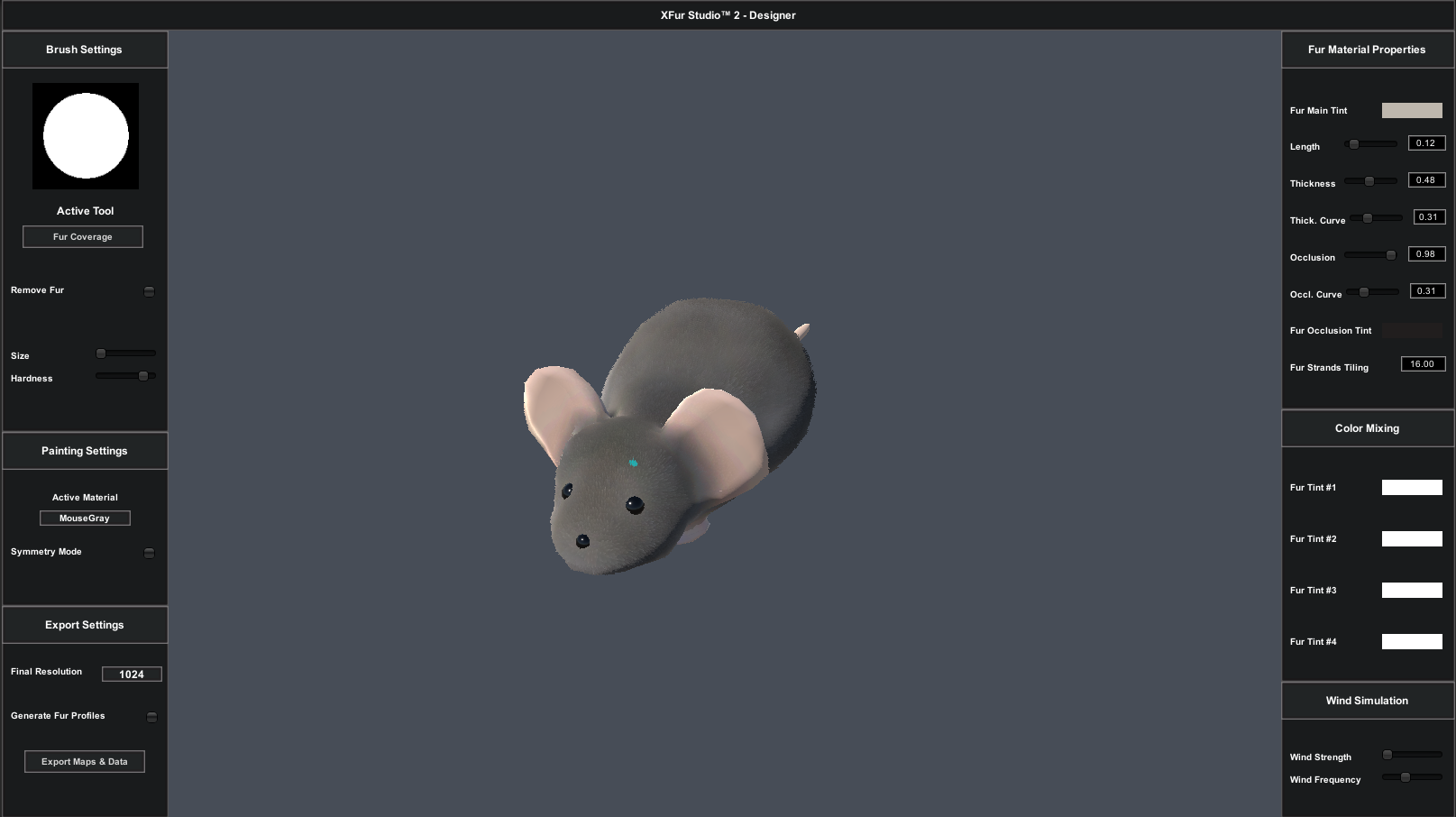Adjust the Wind Strength slider
Image resolution: width=1456 pixels, height=817 pixels.
(1412, 755)
